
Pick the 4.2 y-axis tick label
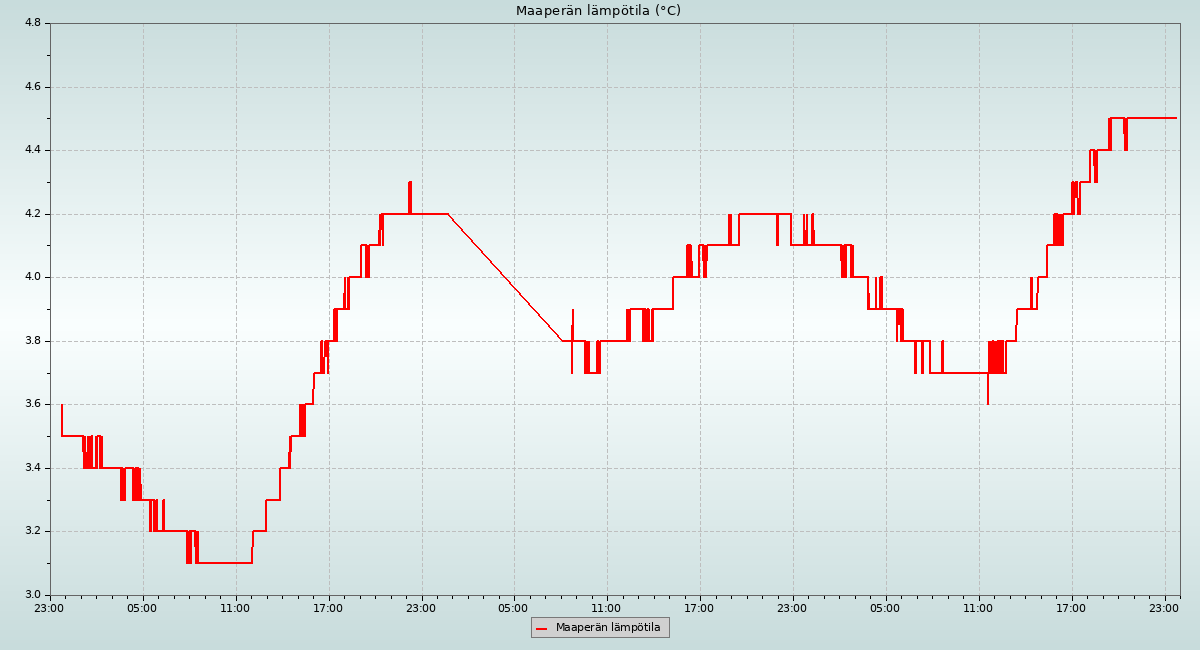[x=31, y=214]
